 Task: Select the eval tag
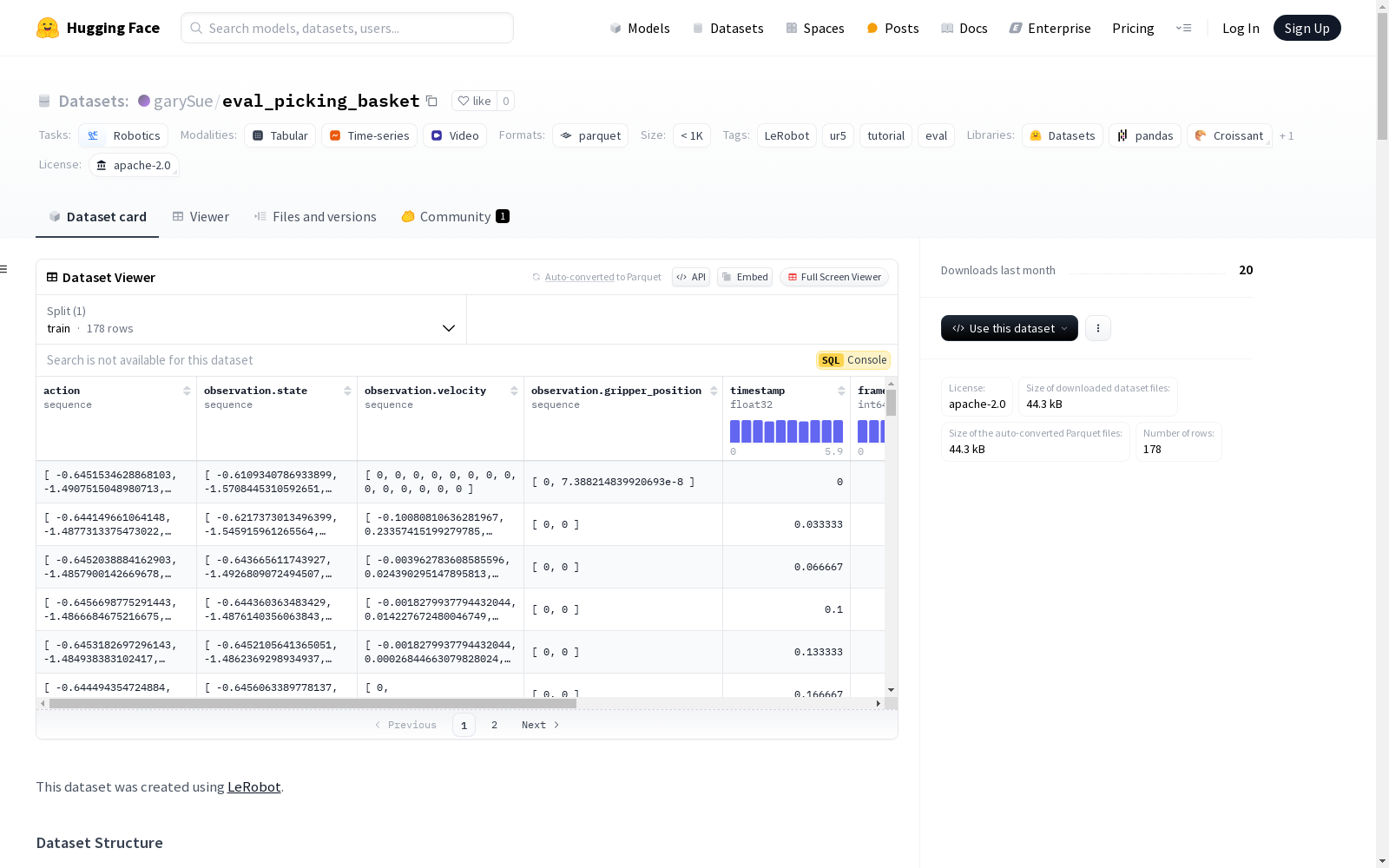point(936,135)
